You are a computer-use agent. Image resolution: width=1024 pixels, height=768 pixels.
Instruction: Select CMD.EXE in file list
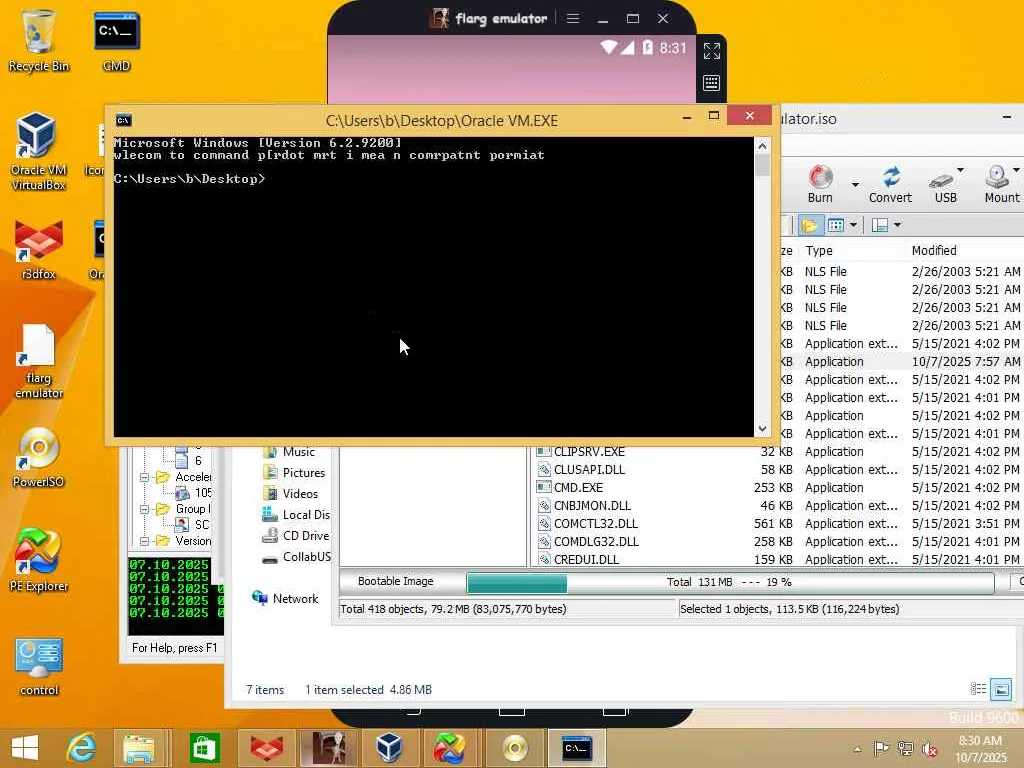click(x=578, y=488)
